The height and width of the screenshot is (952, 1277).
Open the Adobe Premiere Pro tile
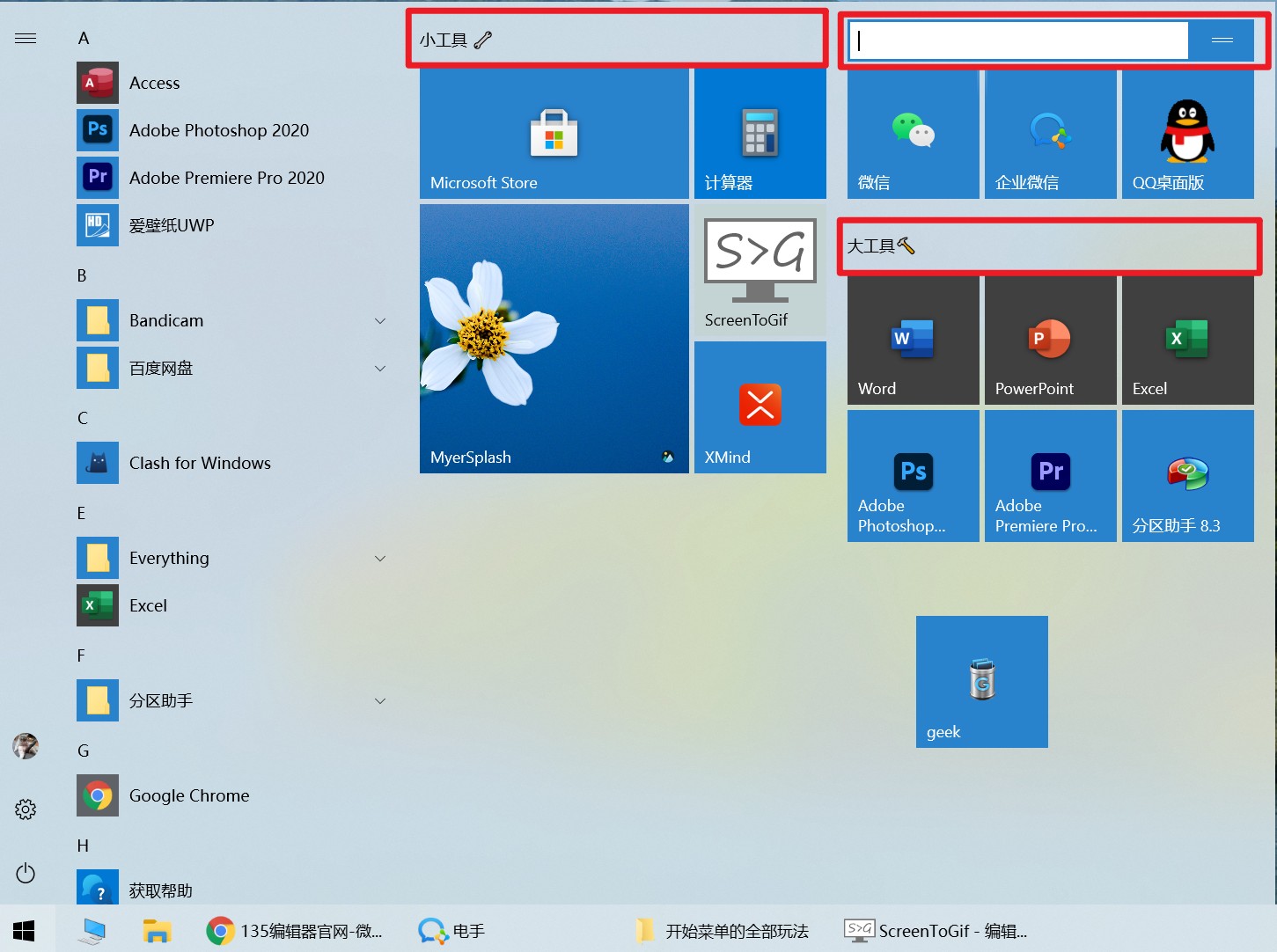pos(1051,476)
